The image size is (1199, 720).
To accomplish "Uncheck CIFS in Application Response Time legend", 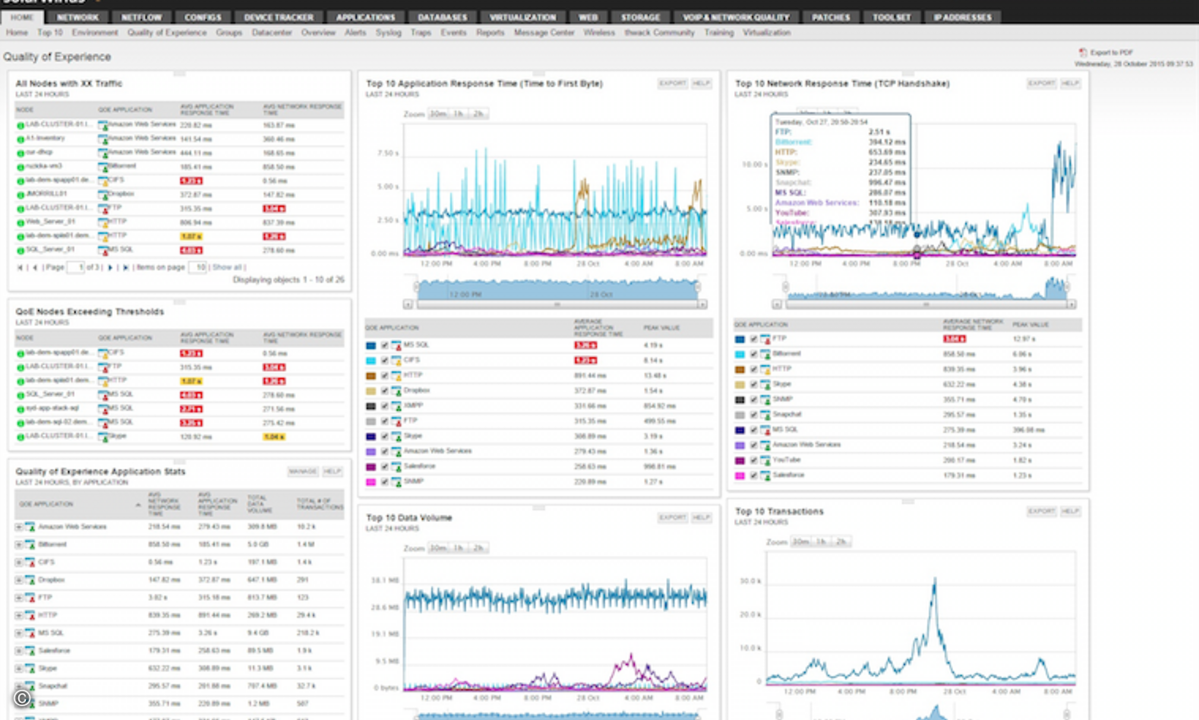I will (x=385, y=361).
